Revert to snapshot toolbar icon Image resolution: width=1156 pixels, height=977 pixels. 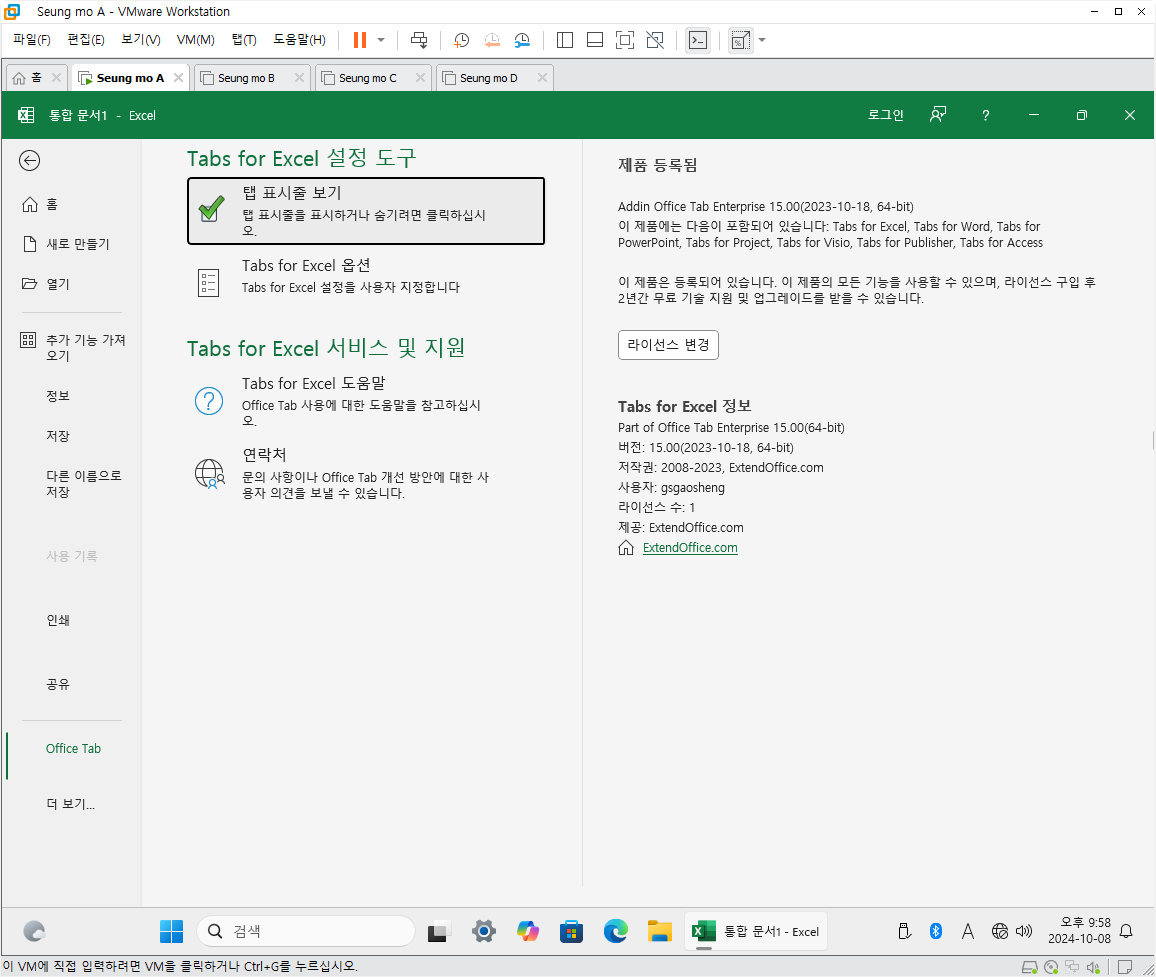492,40
